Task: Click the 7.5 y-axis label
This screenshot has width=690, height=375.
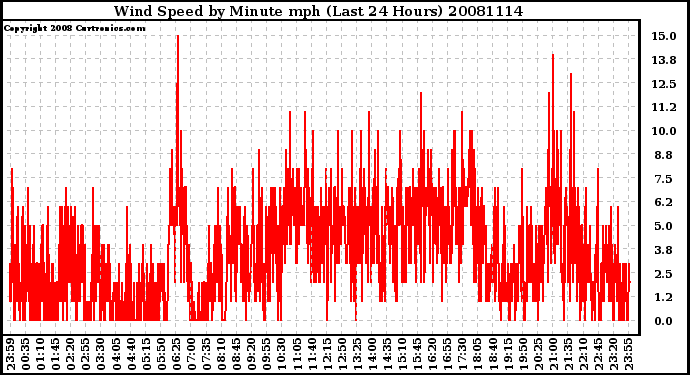Action: [x=664, y=179]
